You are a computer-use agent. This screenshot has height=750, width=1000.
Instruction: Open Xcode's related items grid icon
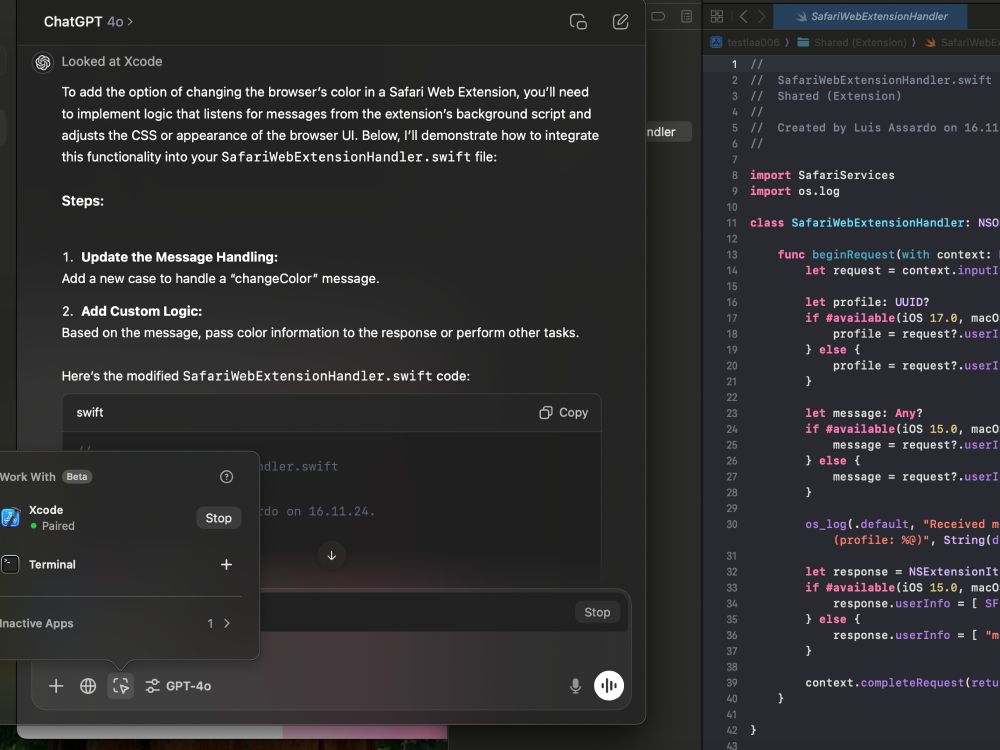[x=717, y=17]
